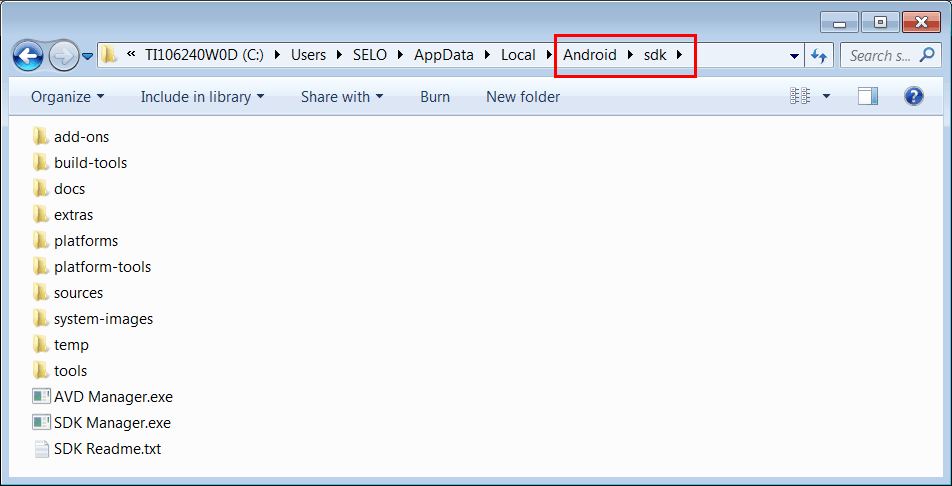Select the AVD Manager.exe icon
The height and width of the screenshot is (486, 952).
[41, 397]
